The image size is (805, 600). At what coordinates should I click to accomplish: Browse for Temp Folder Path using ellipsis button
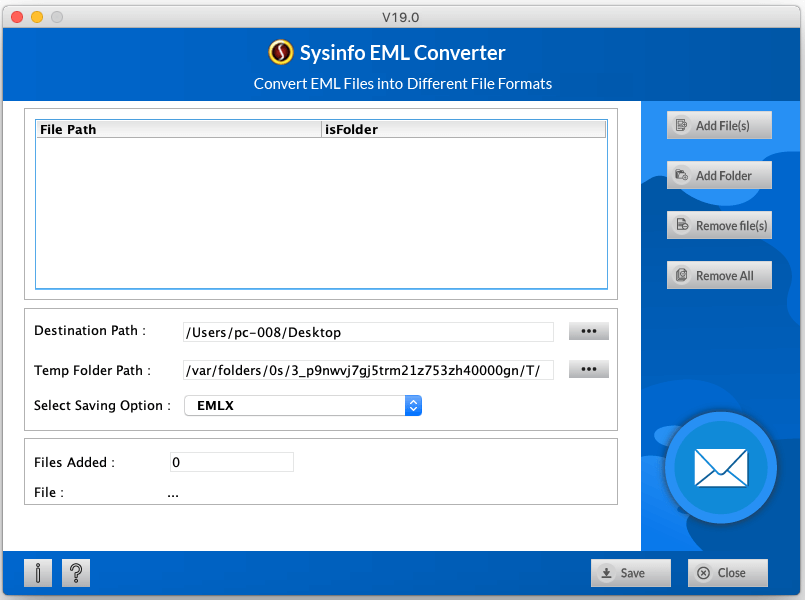tap(588, 370)
